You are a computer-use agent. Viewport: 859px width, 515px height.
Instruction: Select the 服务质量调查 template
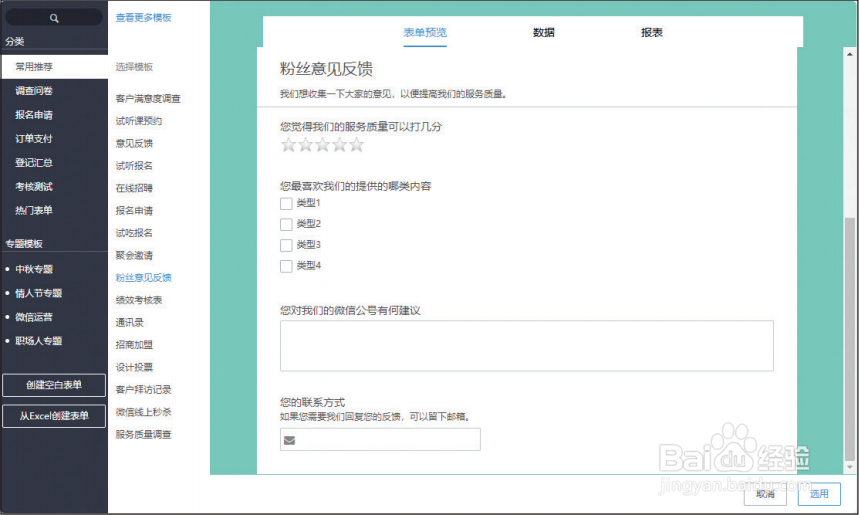pyautogui.click(x=144, y=434)
